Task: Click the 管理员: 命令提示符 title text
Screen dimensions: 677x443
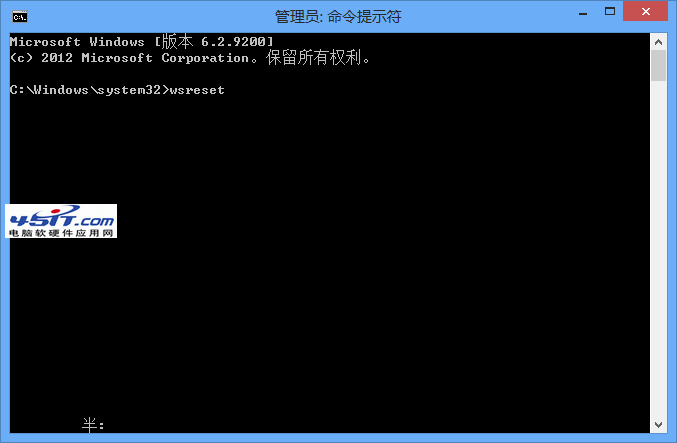Action: tap(338, 17)
